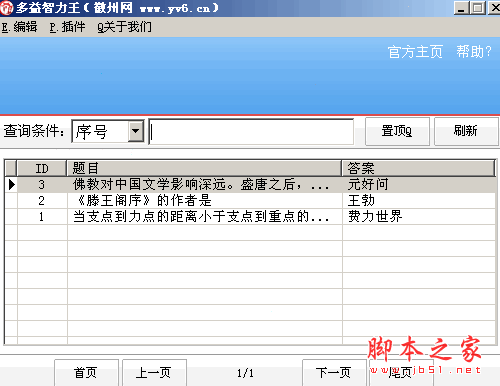The image size is (500, 386).
Task: Click the application logo icon in title bar
Action: (x=6, y=8)
